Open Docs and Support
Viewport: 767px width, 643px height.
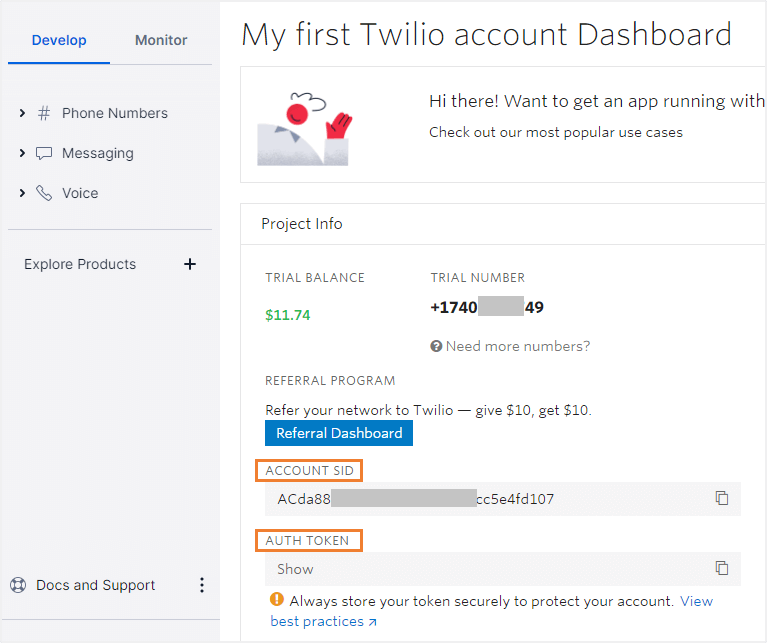click(95, 585)
